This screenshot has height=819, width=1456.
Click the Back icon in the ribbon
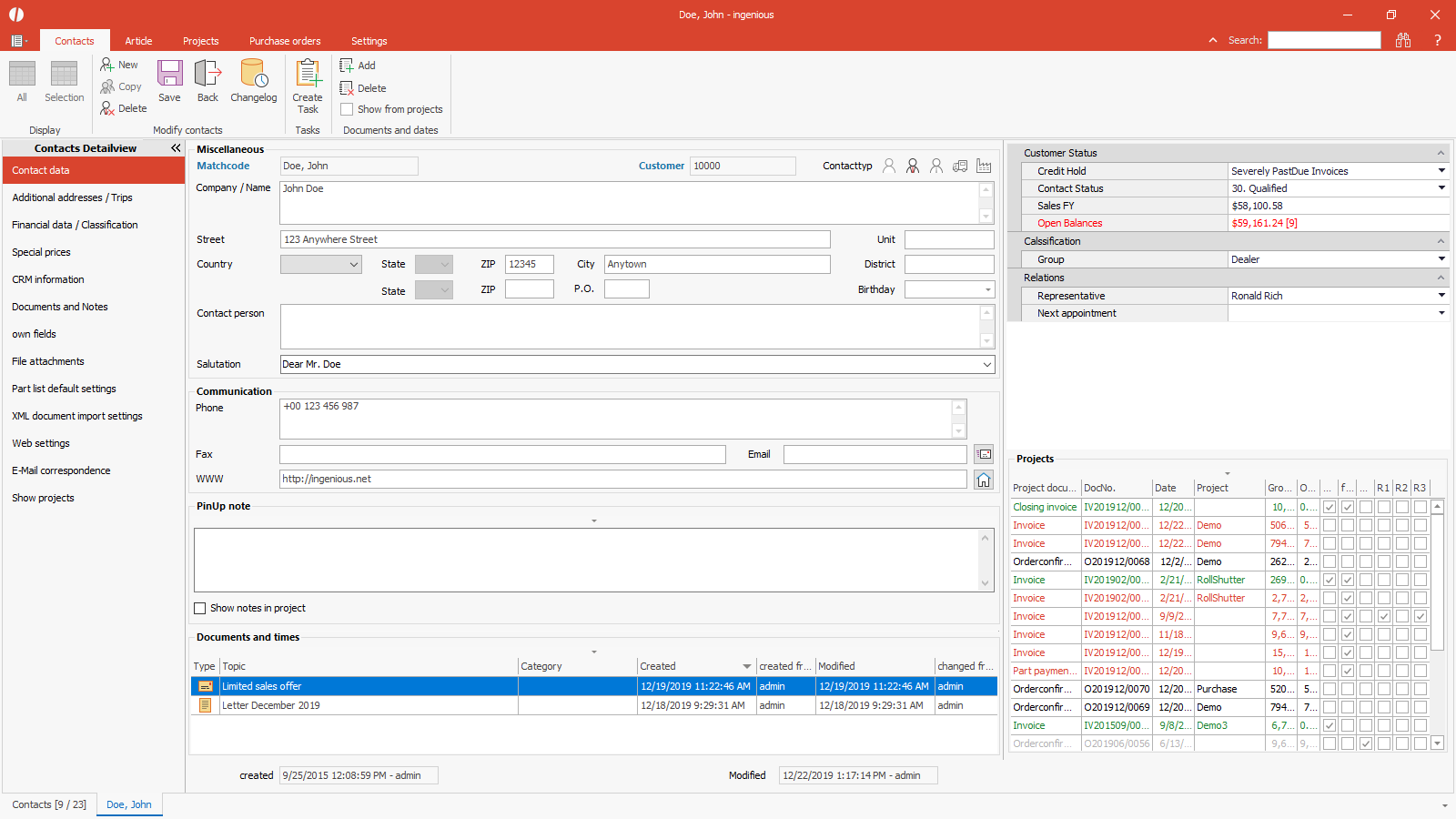(x=207, y=80)
